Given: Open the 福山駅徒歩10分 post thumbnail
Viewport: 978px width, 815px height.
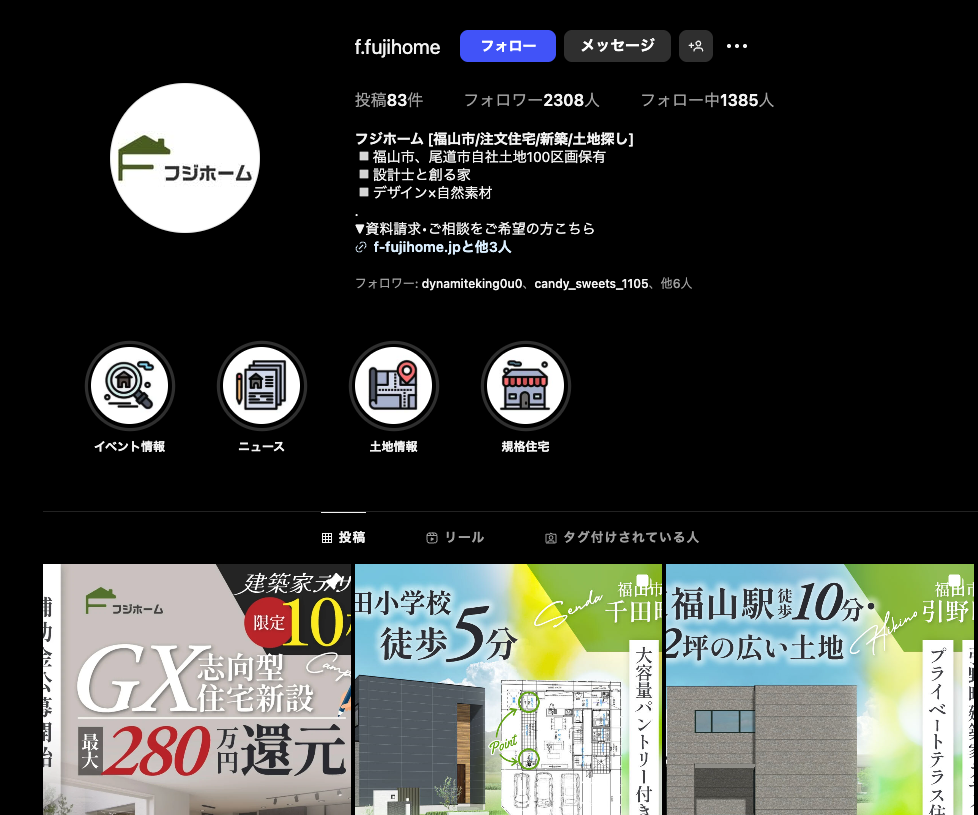Looking at the screenshot, I should click(819, 689).
